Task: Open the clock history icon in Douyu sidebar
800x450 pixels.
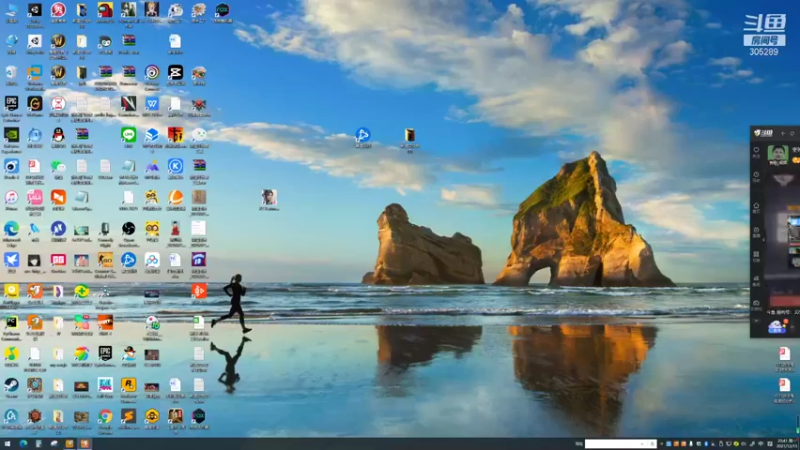Action: (x=756, y=176)
